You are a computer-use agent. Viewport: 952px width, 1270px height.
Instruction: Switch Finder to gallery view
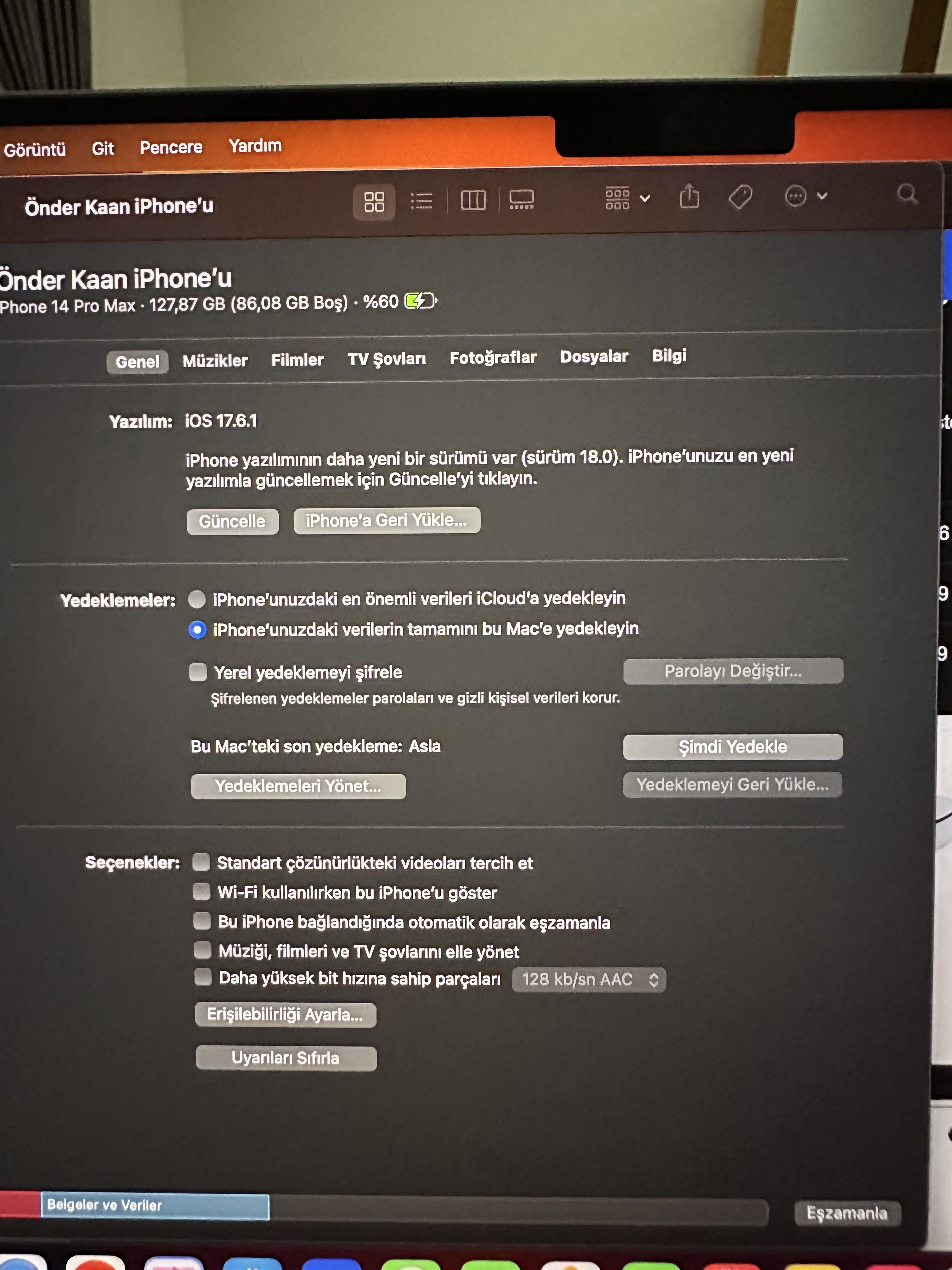pos(522,199)
